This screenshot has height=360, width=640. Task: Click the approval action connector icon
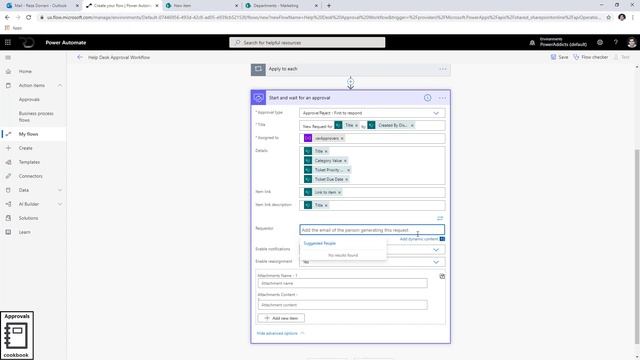pos(258,98)
